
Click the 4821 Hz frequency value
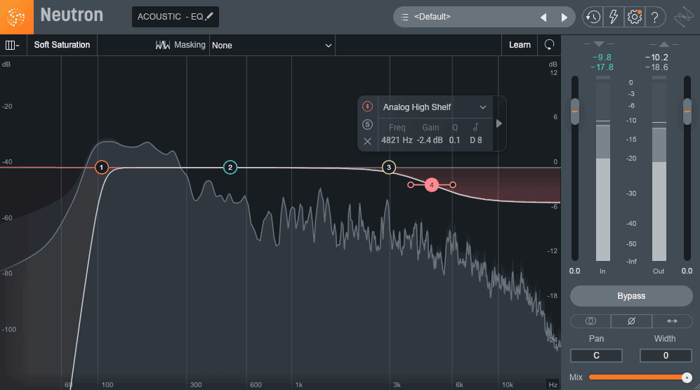pos(396,140)
